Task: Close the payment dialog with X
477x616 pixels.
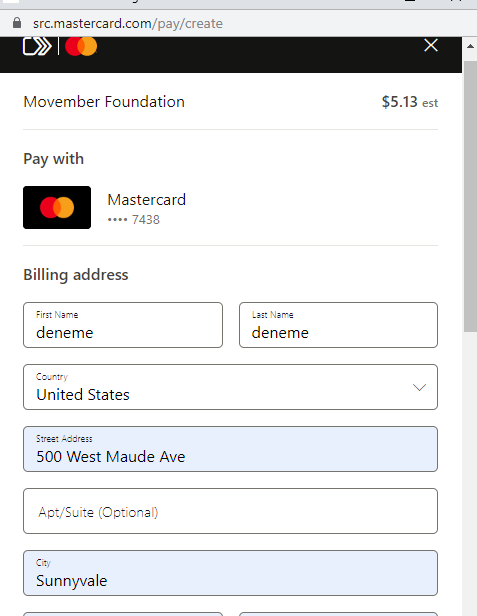Action: 431,45
